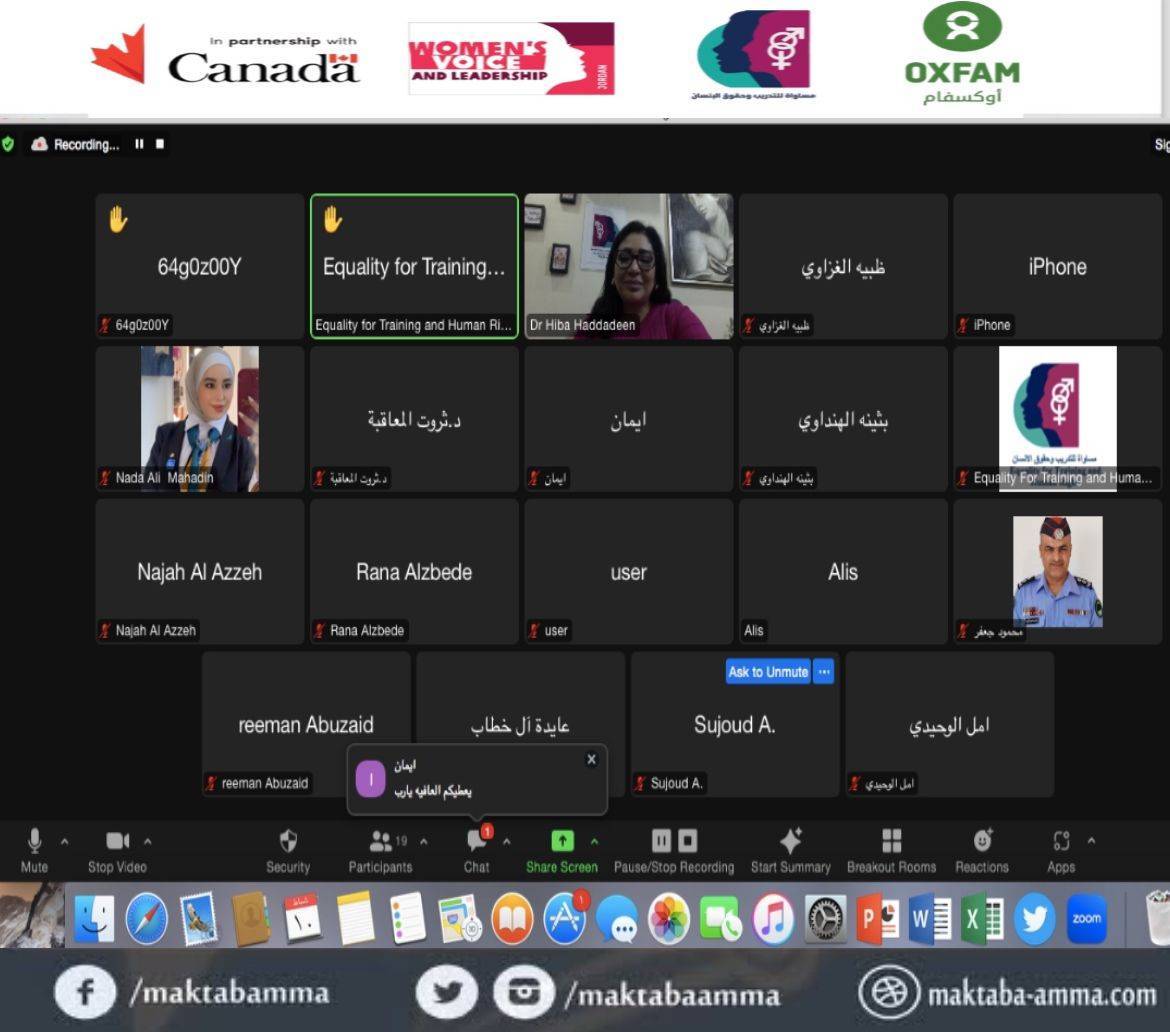Open more options dots on Sujoud A. tile

click(824, 672)
